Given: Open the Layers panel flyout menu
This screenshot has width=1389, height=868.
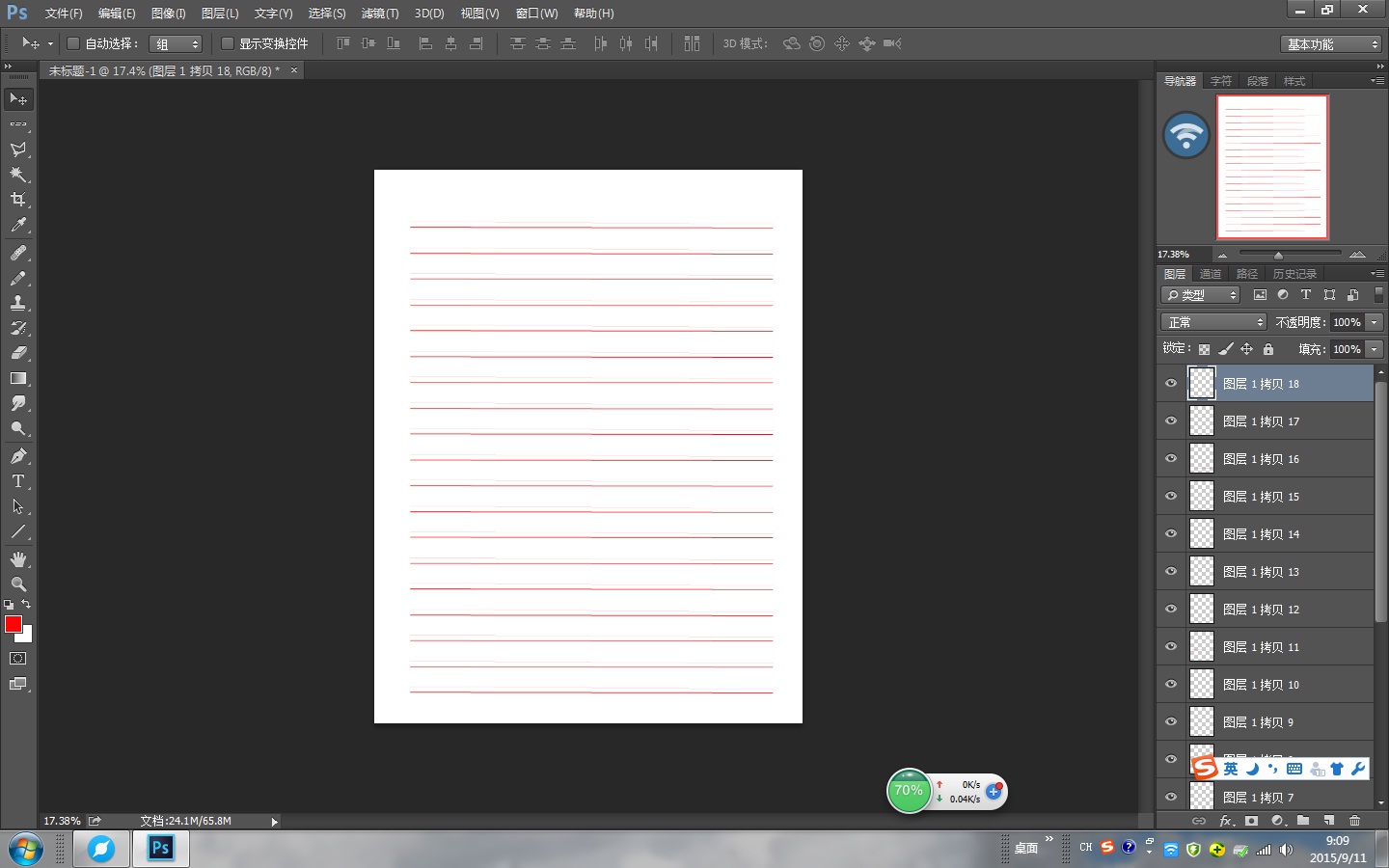Looking at the screenshot, I should [1377, 274].
